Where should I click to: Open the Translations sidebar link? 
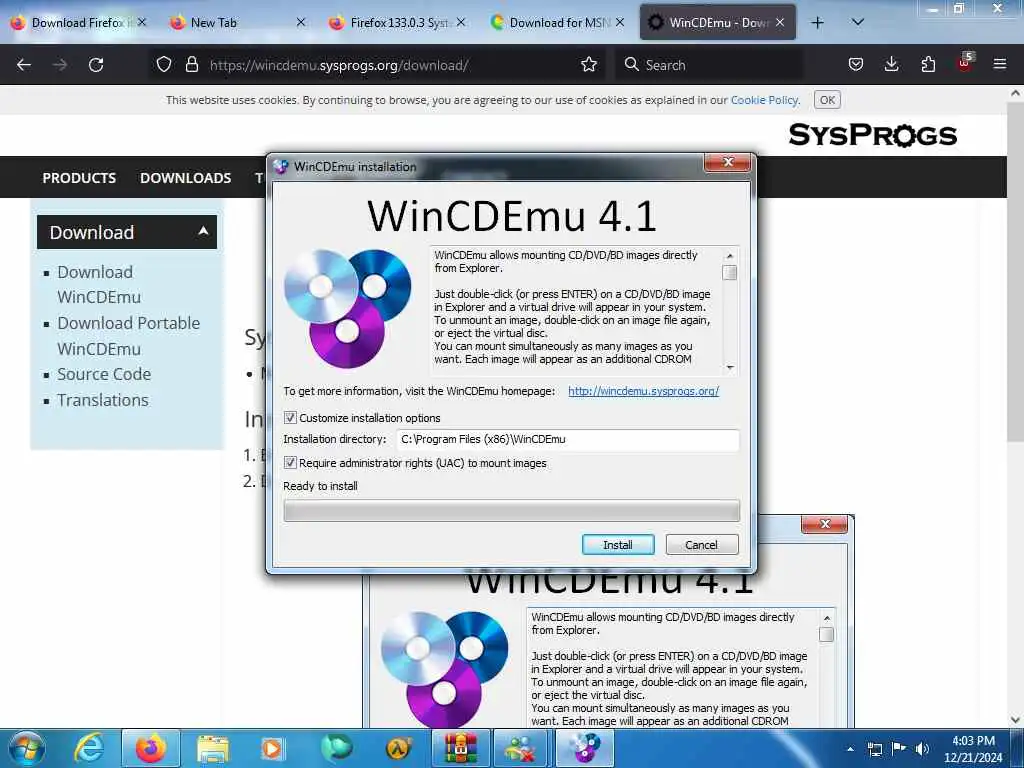103,400
